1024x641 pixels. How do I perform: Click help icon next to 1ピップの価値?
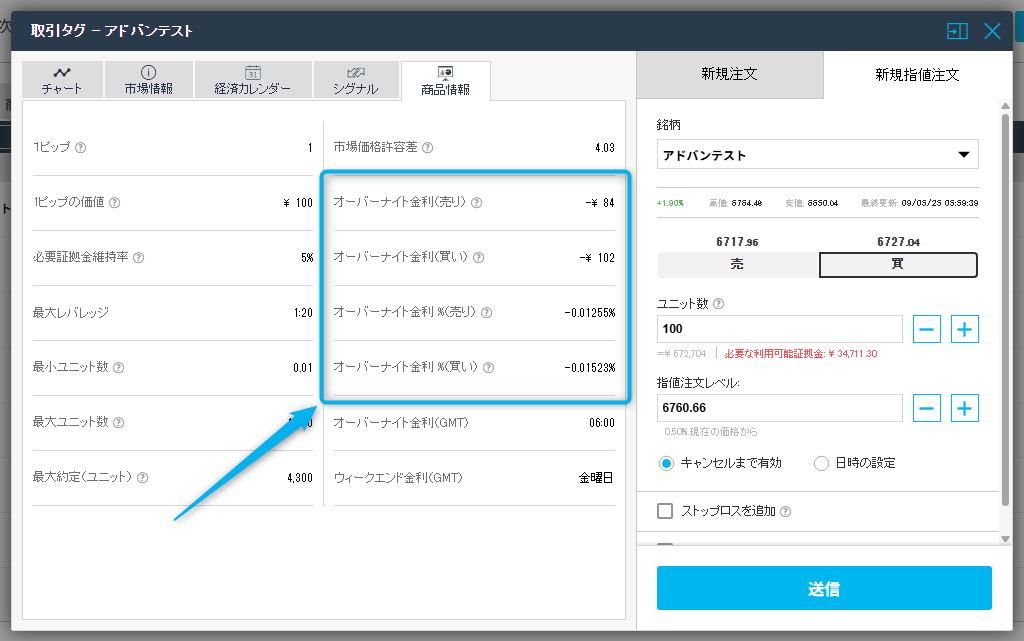[x=114, y=202]
